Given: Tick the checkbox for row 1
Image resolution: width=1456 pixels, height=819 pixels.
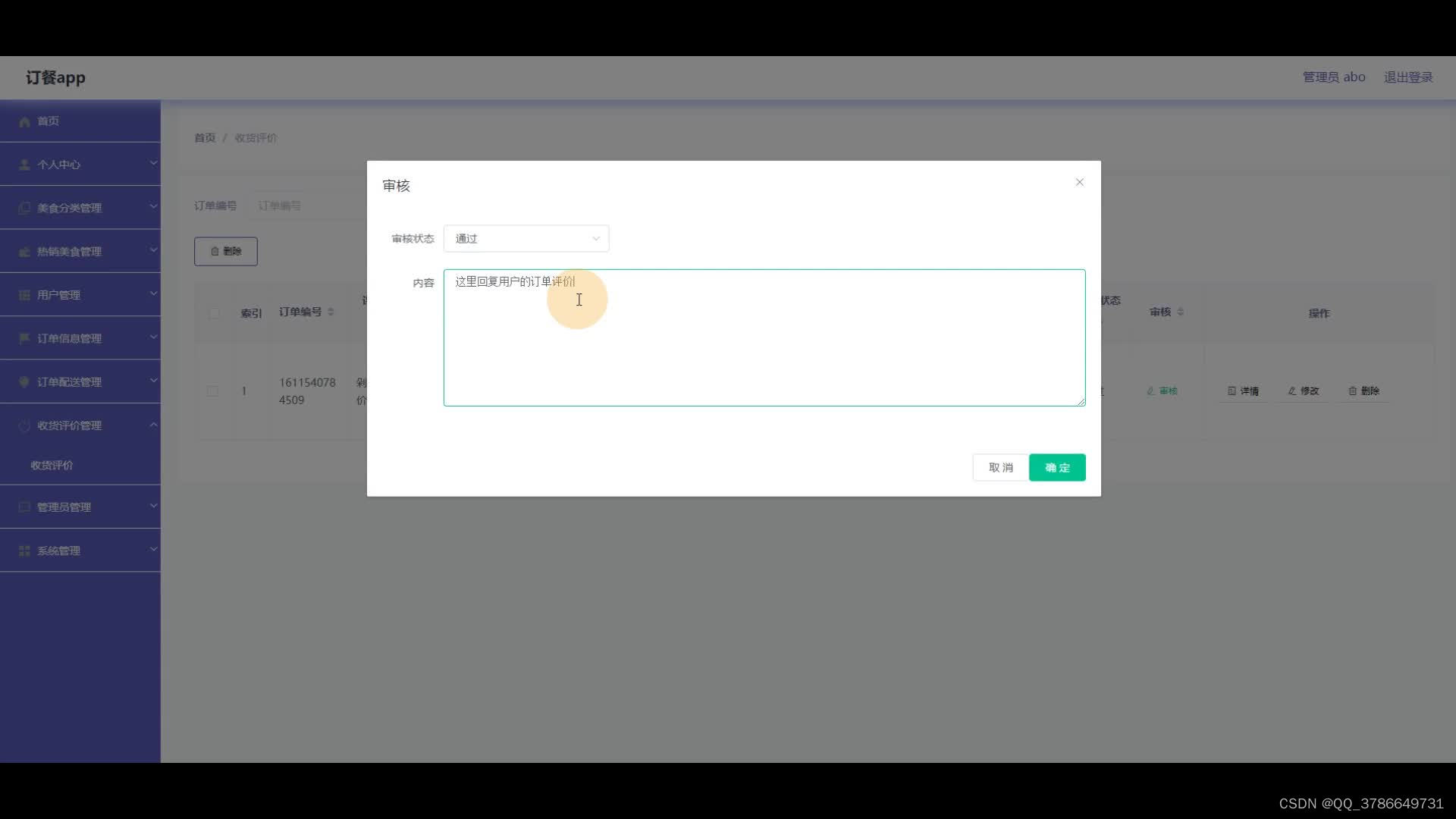Looking at the screenshot, I should 212,391.
